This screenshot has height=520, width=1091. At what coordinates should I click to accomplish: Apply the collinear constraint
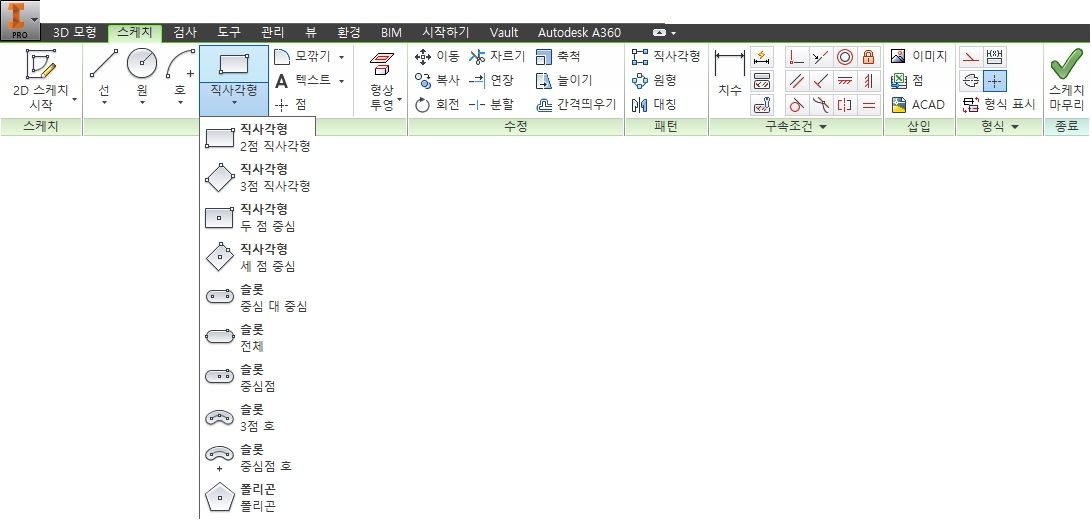pos(822,57)
